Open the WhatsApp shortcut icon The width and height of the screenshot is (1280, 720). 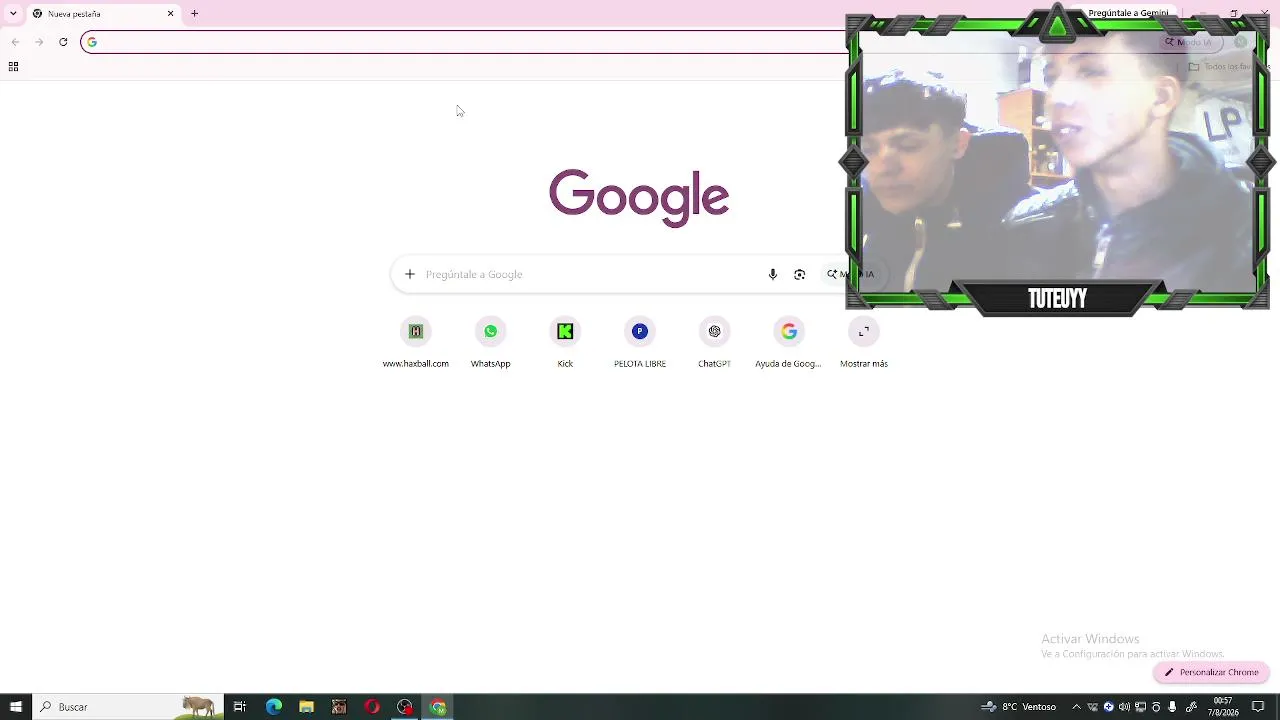click(490, 332)
